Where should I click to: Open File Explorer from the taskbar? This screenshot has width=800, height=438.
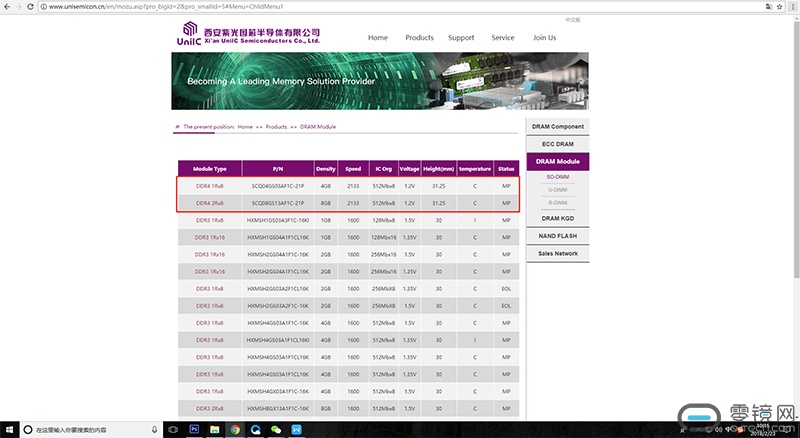click(215, 429)
